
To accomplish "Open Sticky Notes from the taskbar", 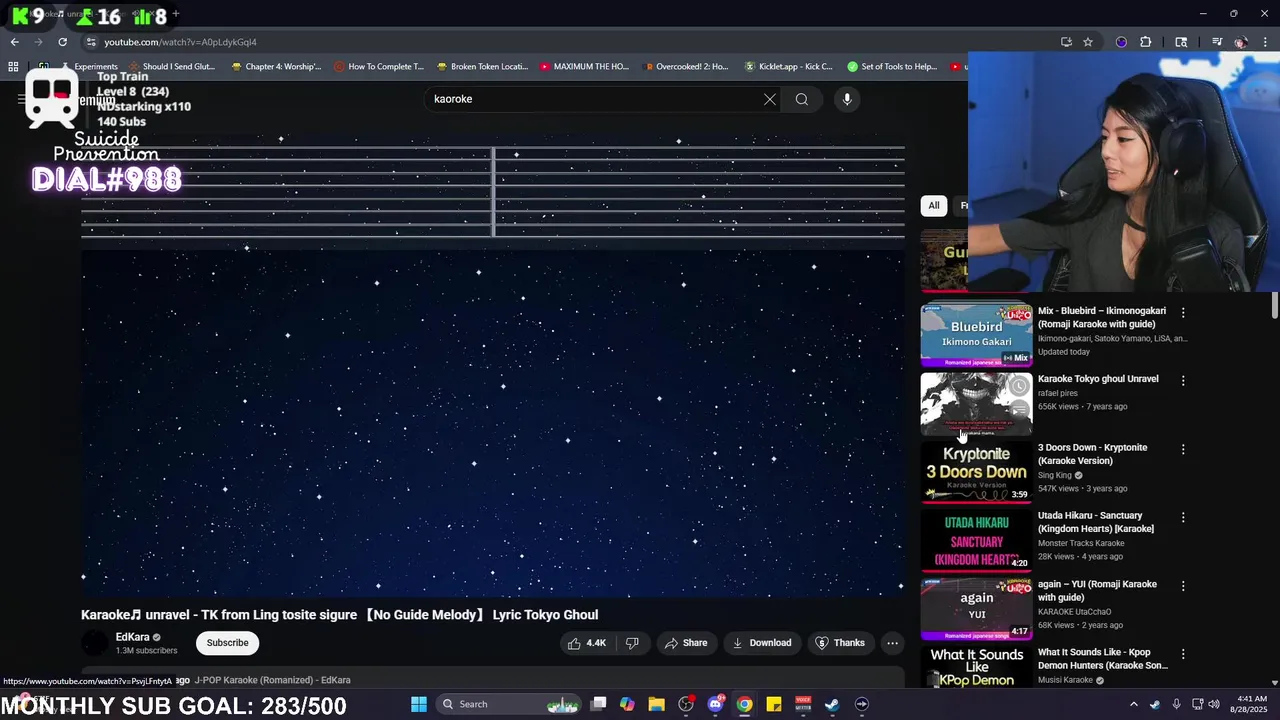I will click(773, 704).
